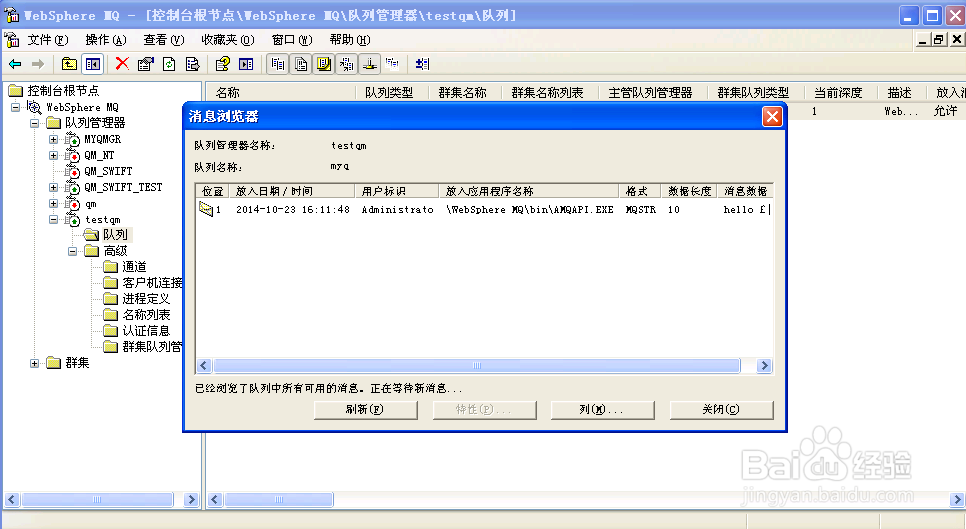This screenshot has height=529, width=966.
Task: Expand the QM_SWIFT_TEST queue manager node
Action: (54, 187)
